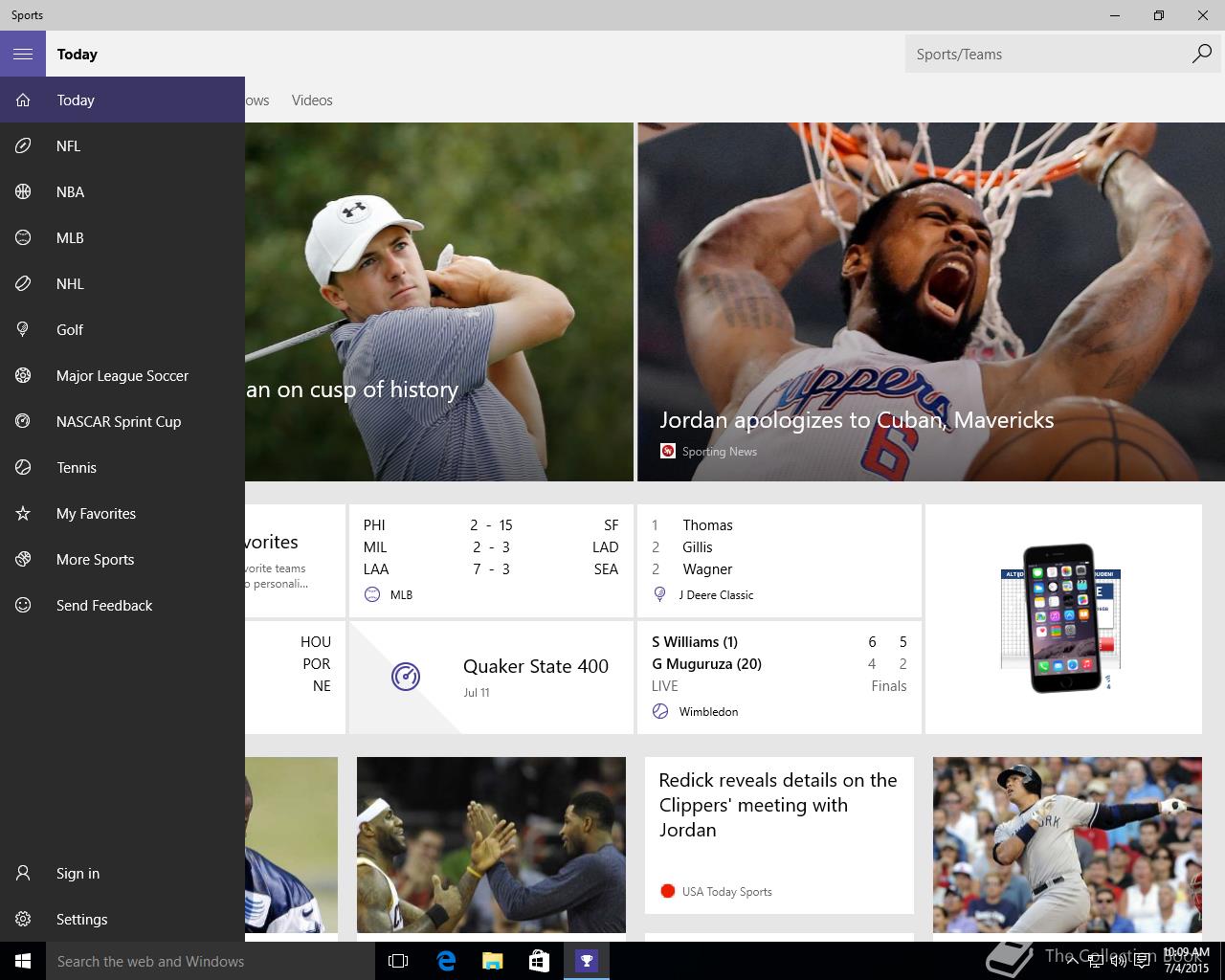Click the Quaker State 400 gauge icon
The image size is (1225, 980).
point(406,677)
